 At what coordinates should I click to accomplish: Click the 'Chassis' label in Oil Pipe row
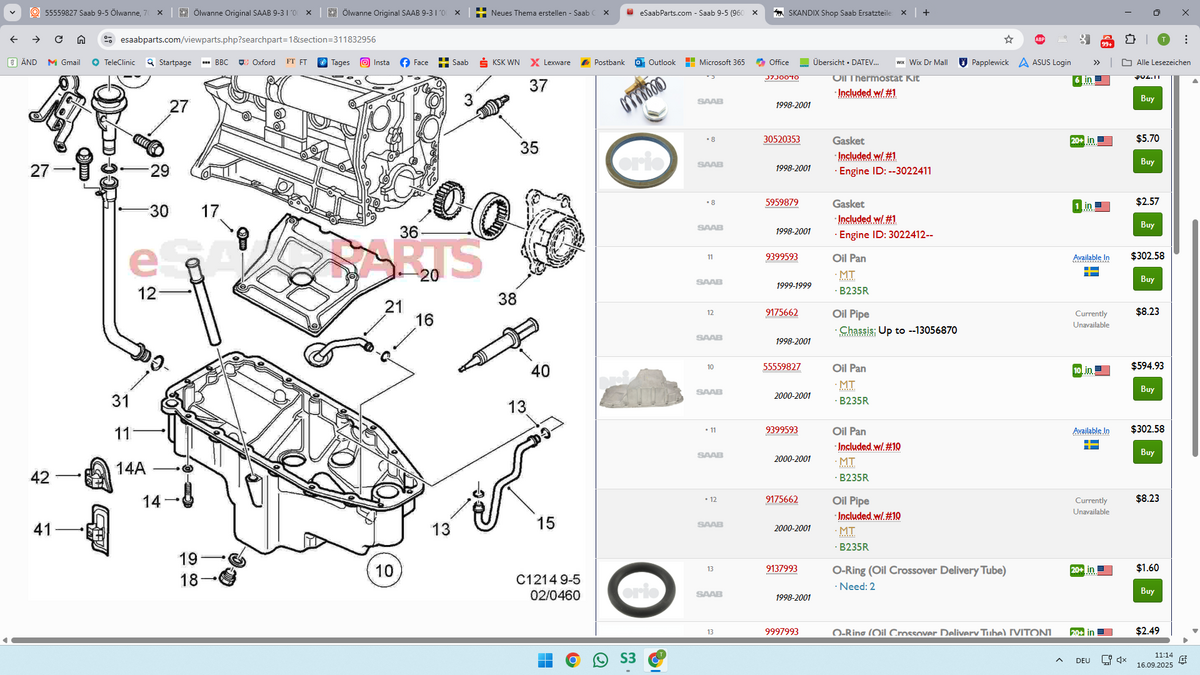tap(855, 330)
